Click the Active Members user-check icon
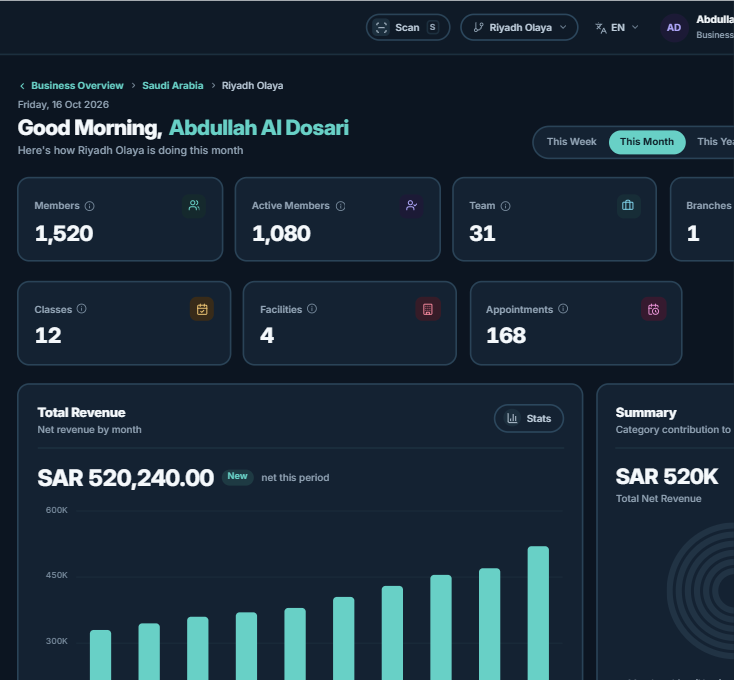This screenshot has height=680, width=734. point(411,205)
